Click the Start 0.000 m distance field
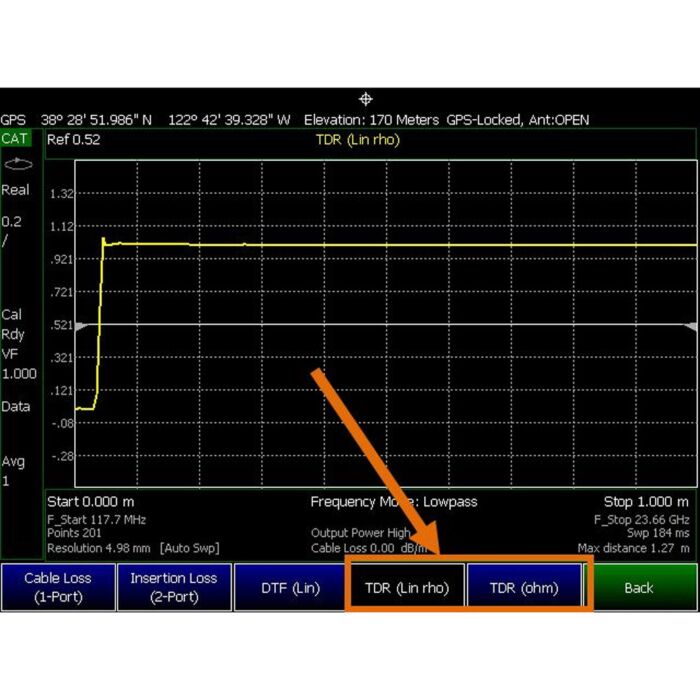 pos(90,501)
